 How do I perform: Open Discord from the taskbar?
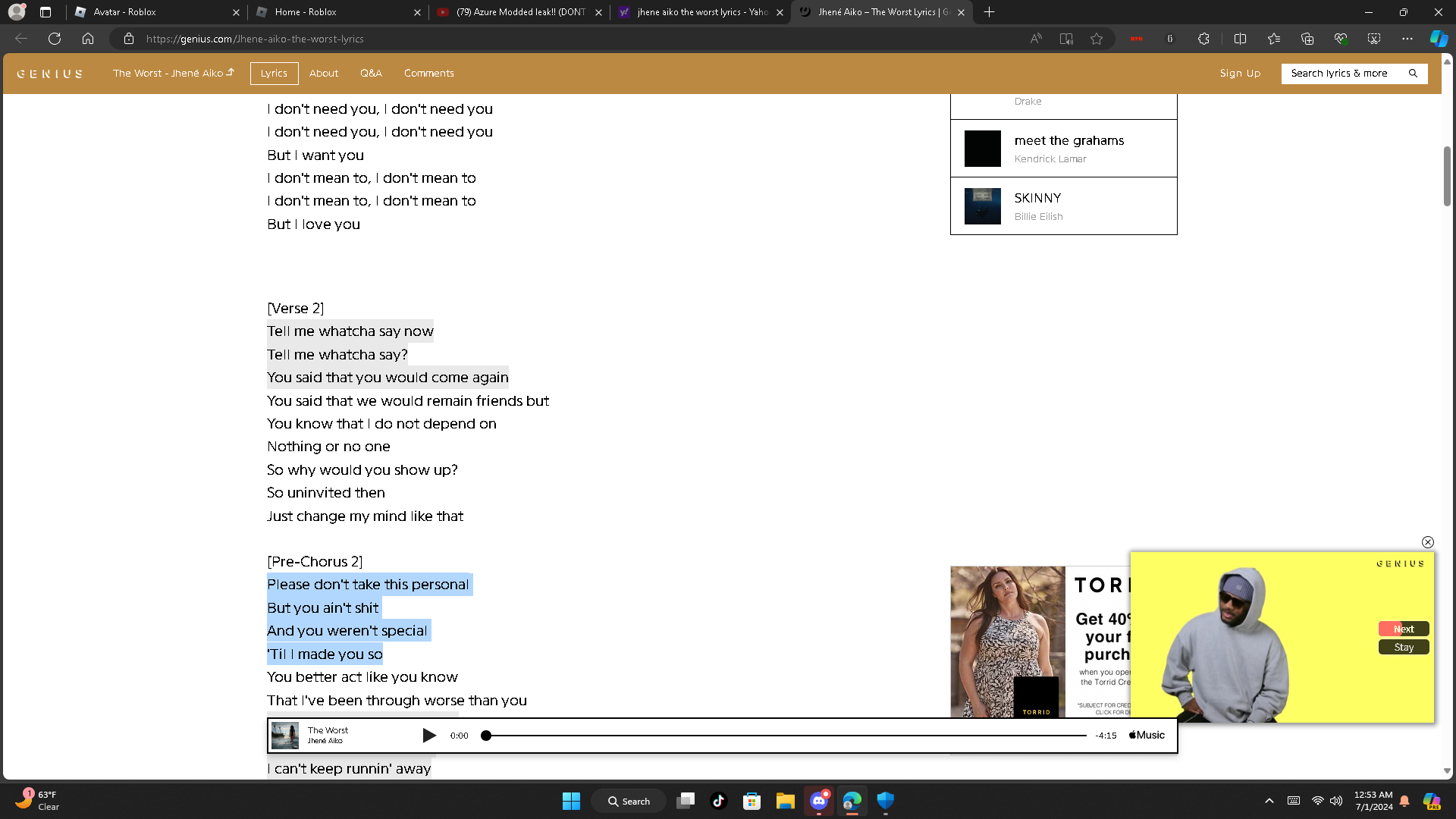click(819, 801)
